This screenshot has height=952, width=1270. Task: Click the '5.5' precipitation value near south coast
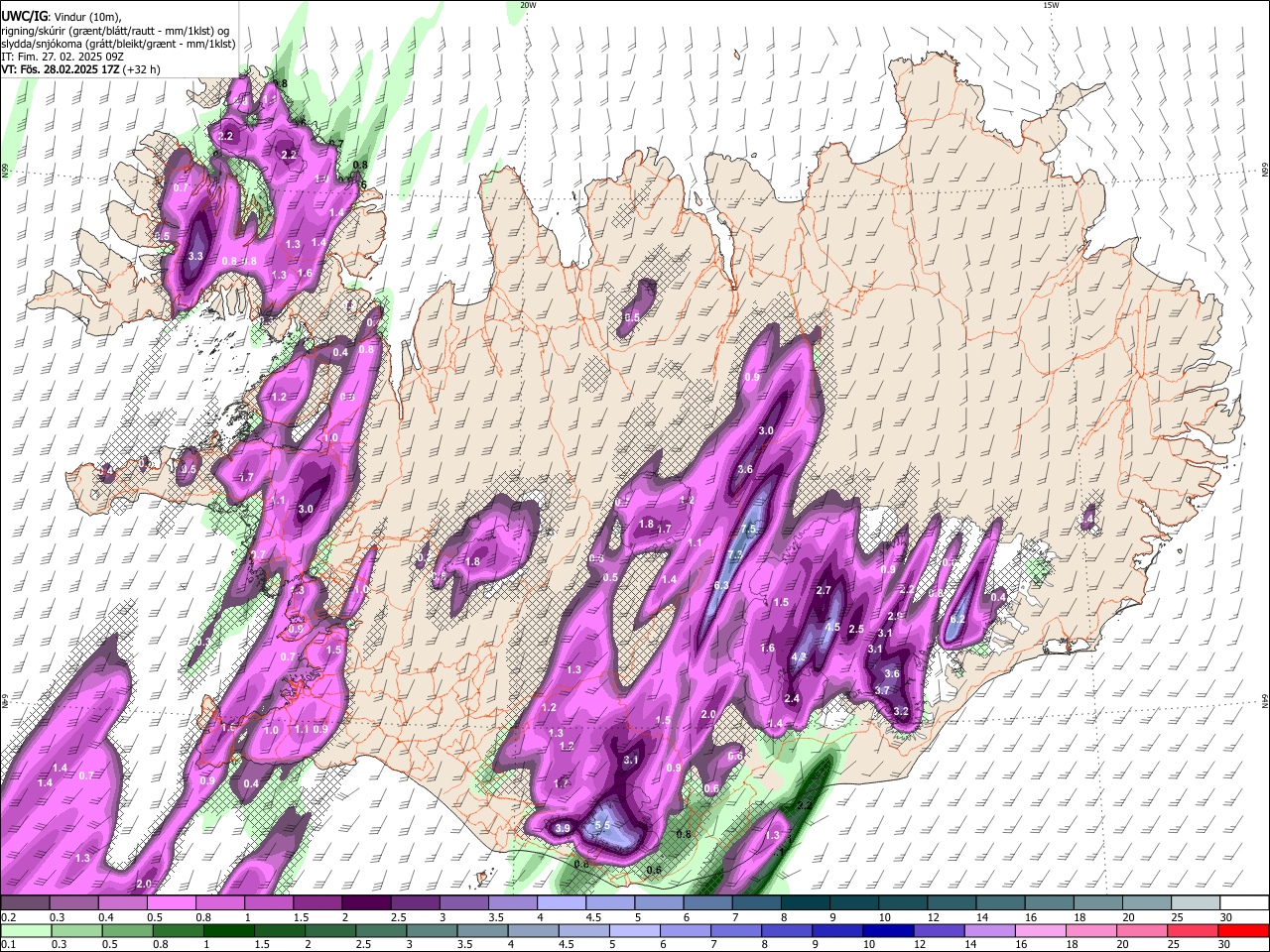tap(601, 825)
